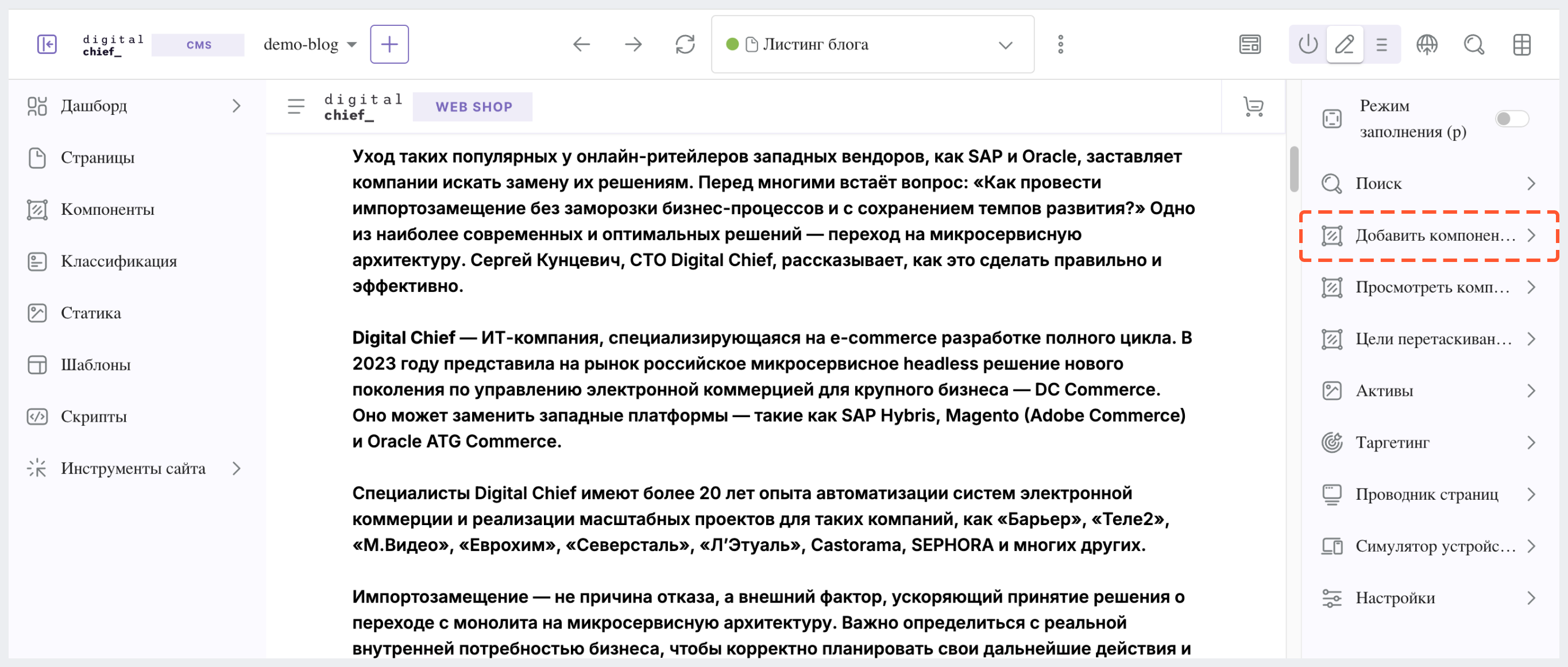Viewport: 1568px width, 667px height.
Task: Click the paragraph starting 'Уход таких популярных'
Action: click(x=773, y=222)
